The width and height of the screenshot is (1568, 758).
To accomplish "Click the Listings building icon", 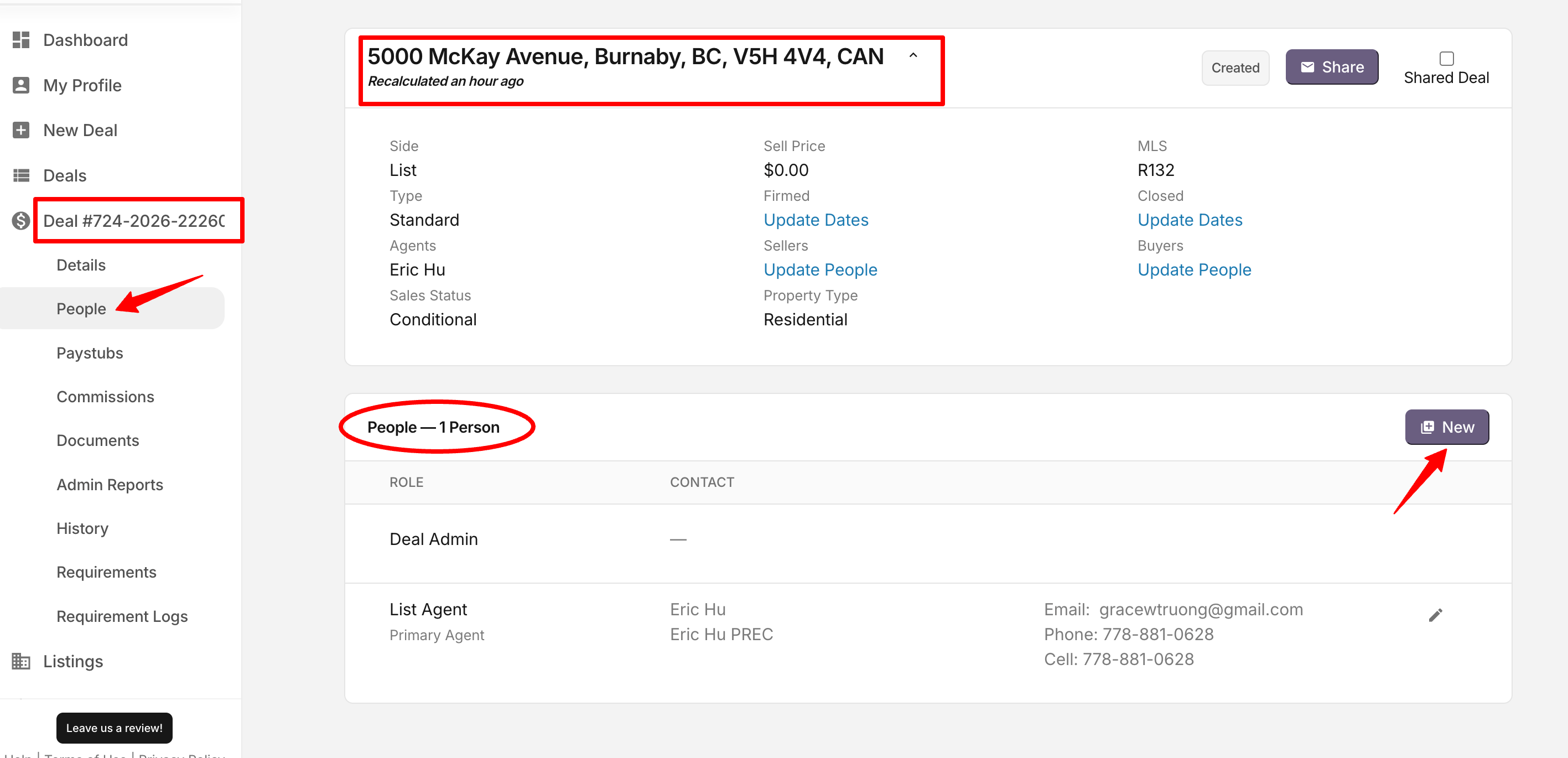I will [x=20, y=661].
